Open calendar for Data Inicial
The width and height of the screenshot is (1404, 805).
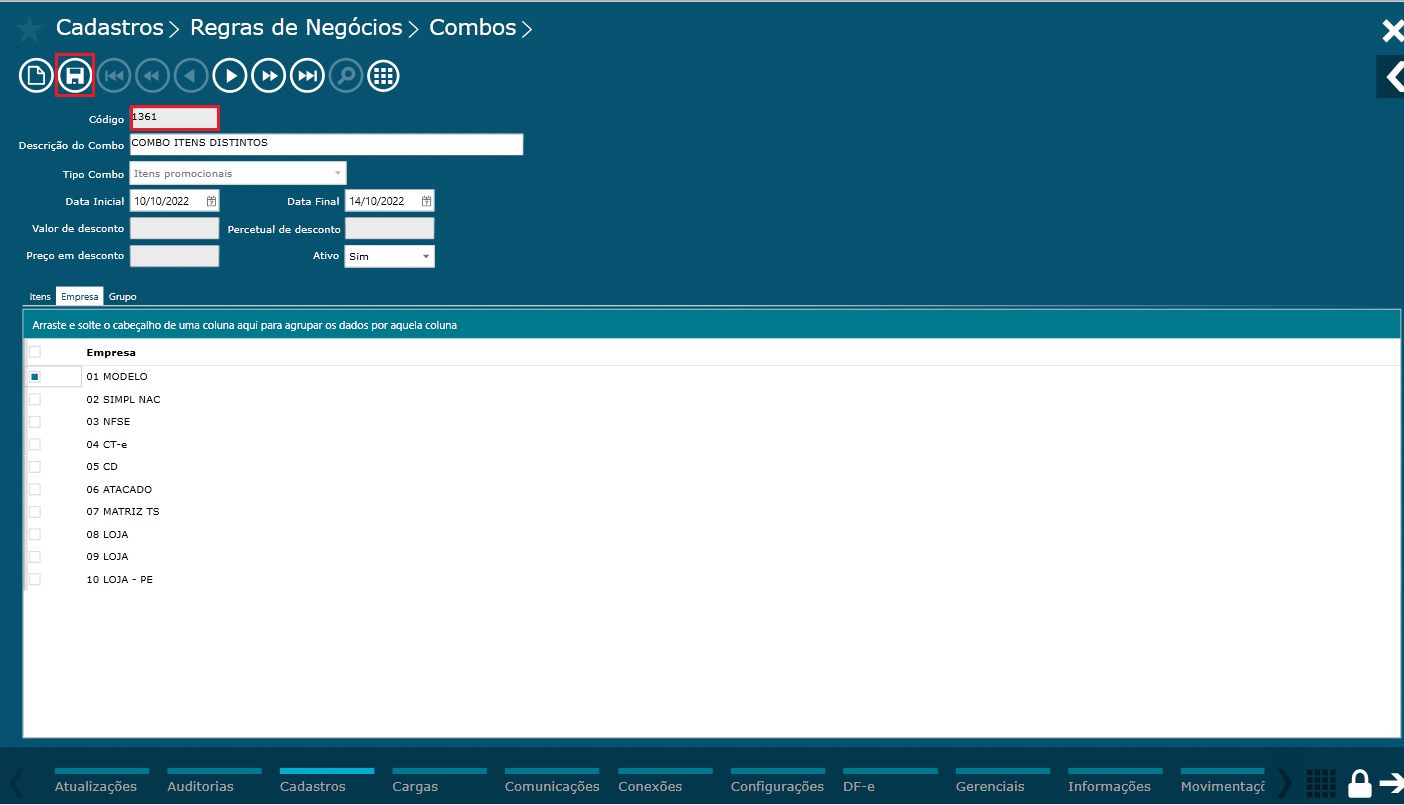211,201
